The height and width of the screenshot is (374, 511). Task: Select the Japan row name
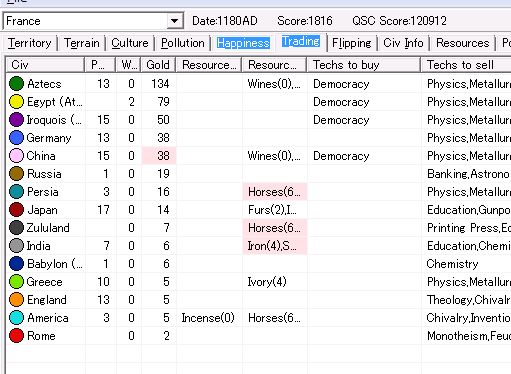(x=42, y=210)
